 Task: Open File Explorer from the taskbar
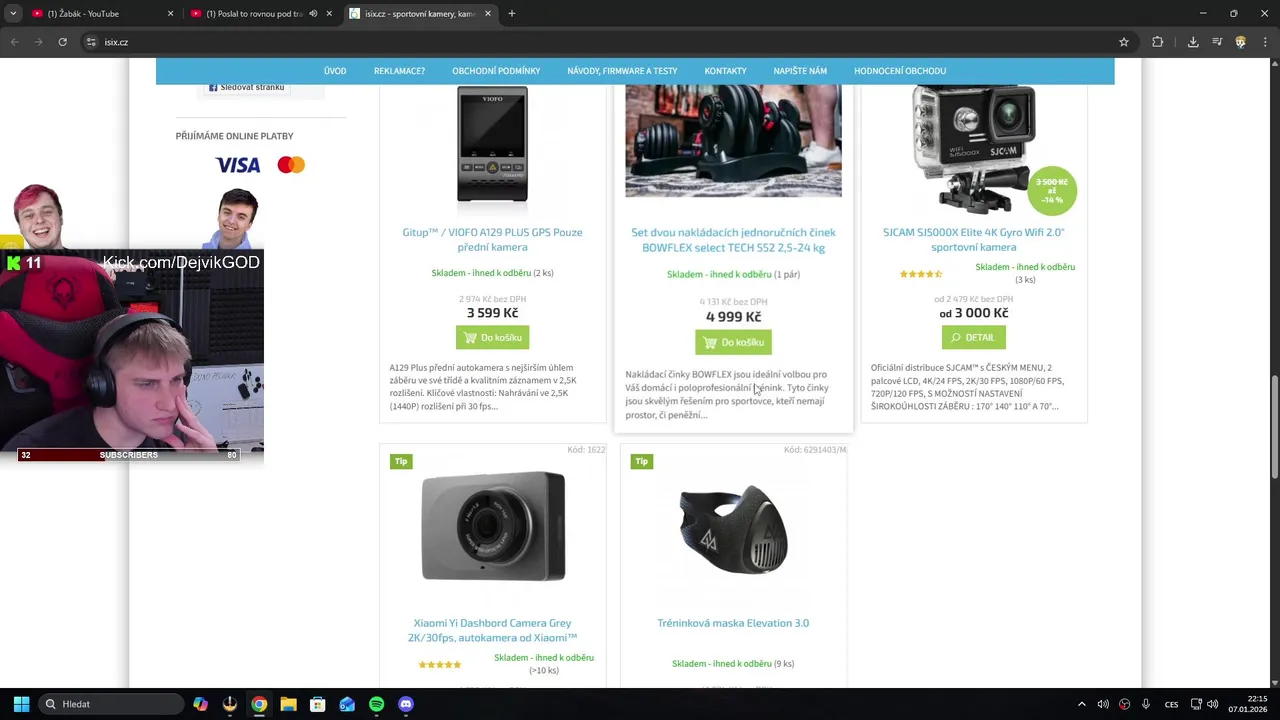click(x=288, y=704)
